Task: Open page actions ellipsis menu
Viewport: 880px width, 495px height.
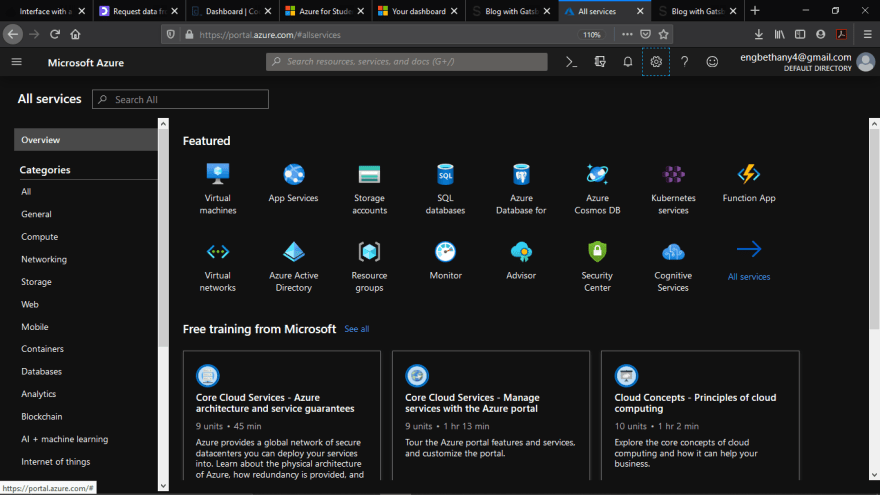Action: coord(627,34)
